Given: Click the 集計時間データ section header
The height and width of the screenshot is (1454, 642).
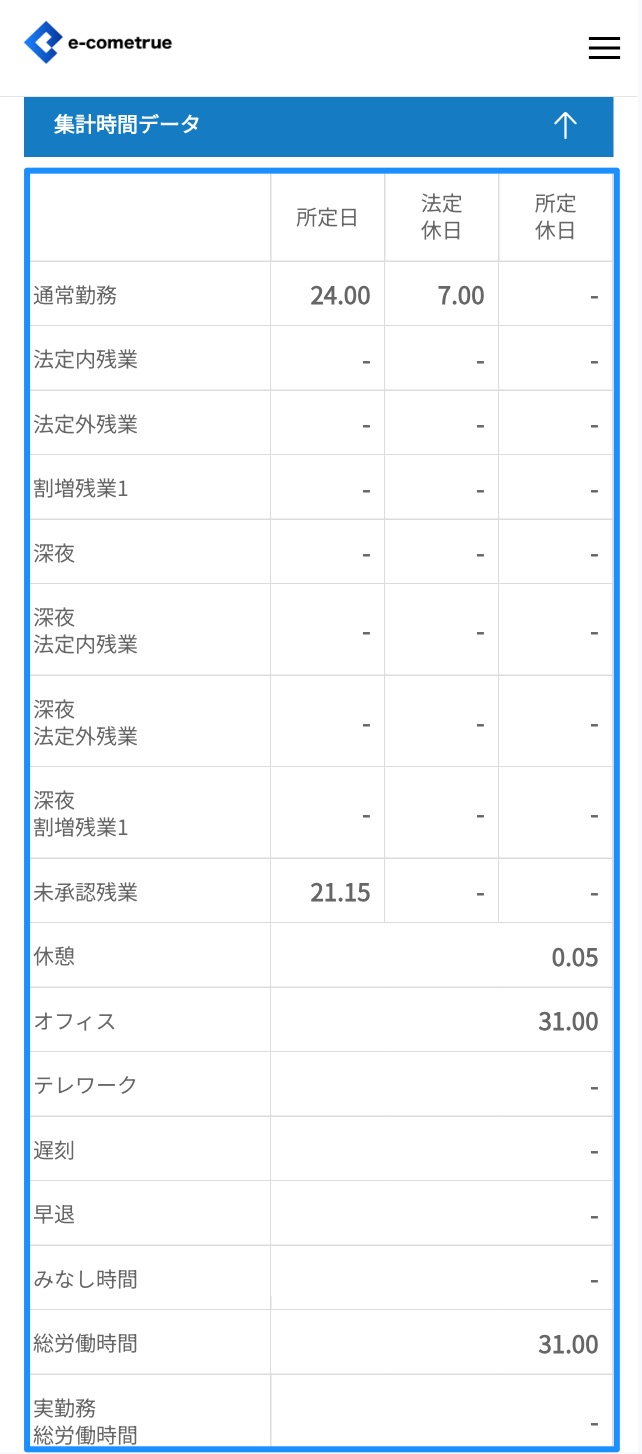Looking at the screenshot, I should point(127,125).
